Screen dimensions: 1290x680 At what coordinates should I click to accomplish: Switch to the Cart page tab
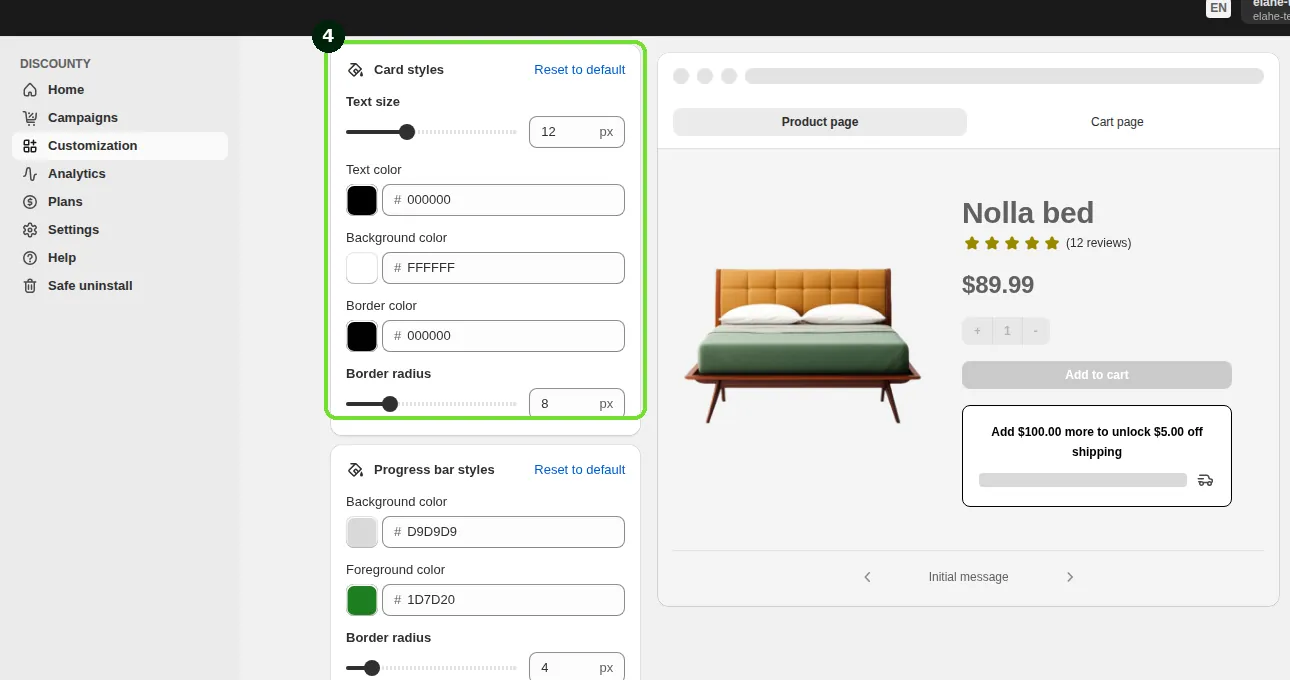pos(1117,122)
